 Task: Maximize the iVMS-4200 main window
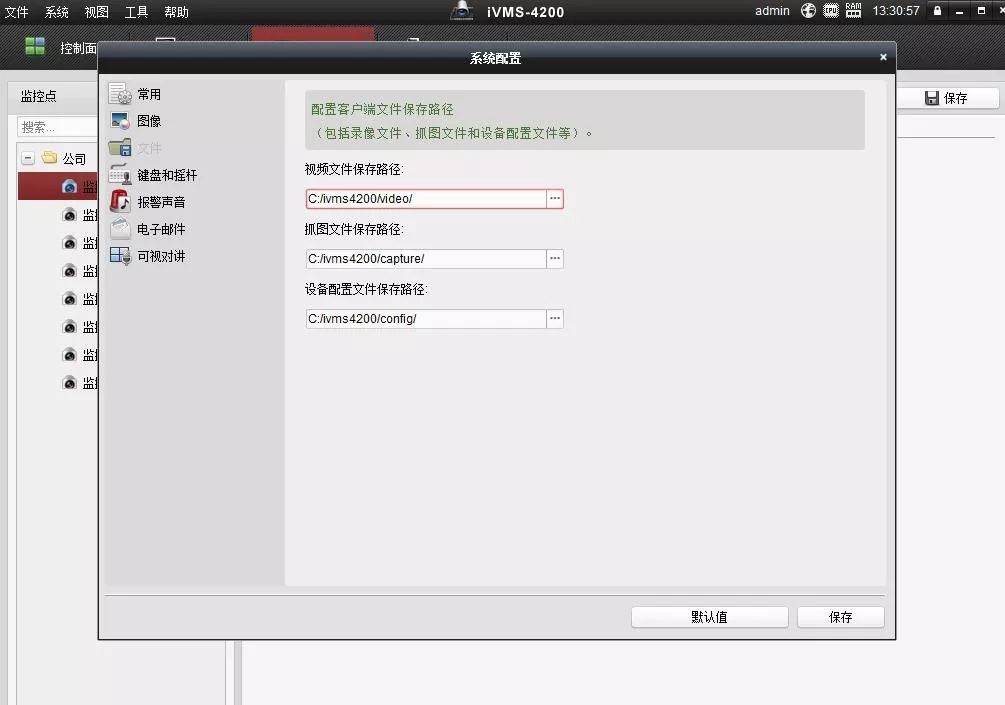point(981,11)
